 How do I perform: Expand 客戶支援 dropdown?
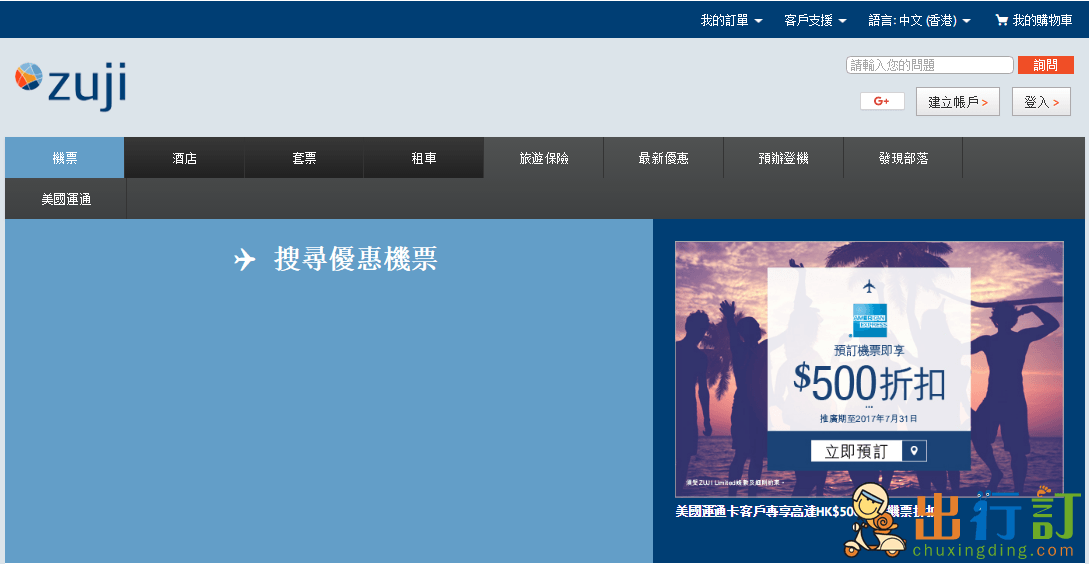(815, 20)
